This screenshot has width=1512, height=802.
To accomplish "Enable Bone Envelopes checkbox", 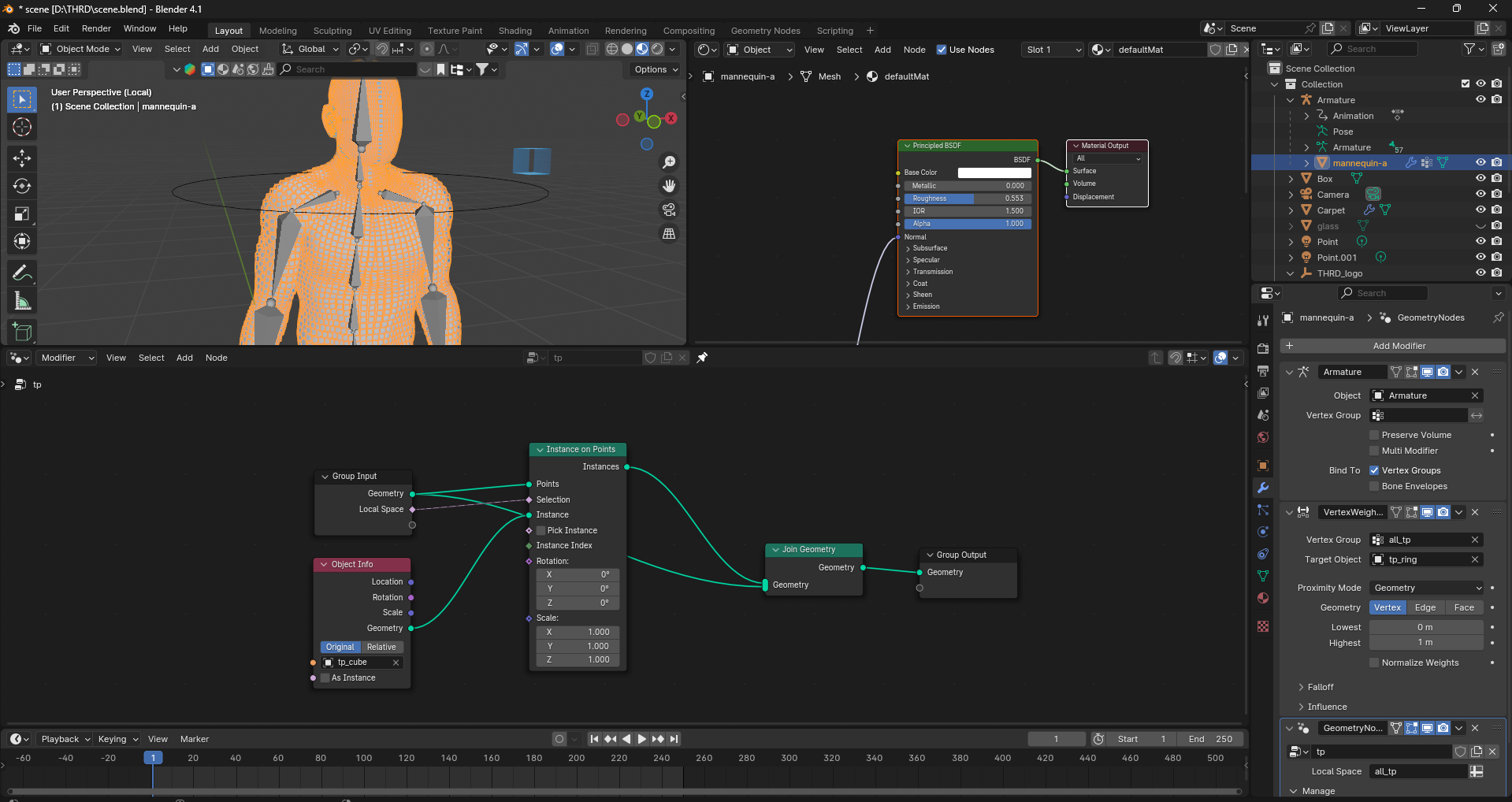I will click(1374, 486).
